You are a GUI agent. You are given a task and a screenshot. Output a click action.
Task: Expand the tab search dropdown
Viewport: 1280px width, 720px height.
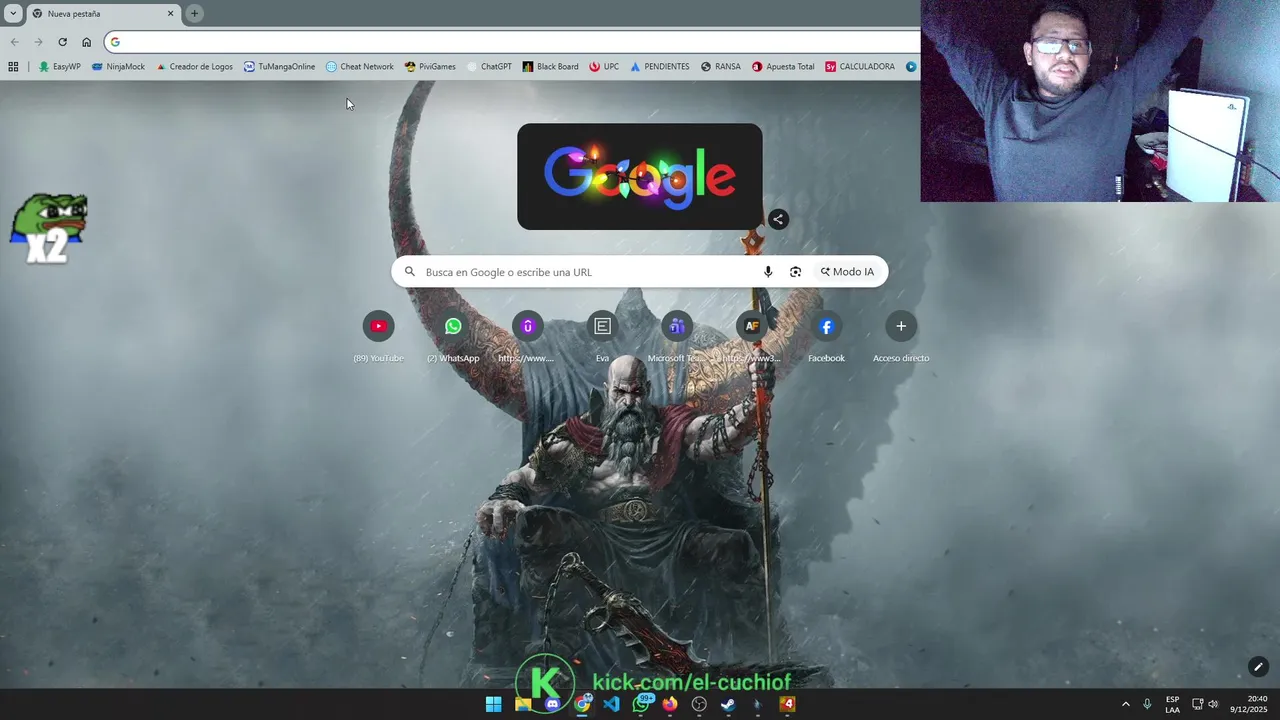(x=13, y=13)
